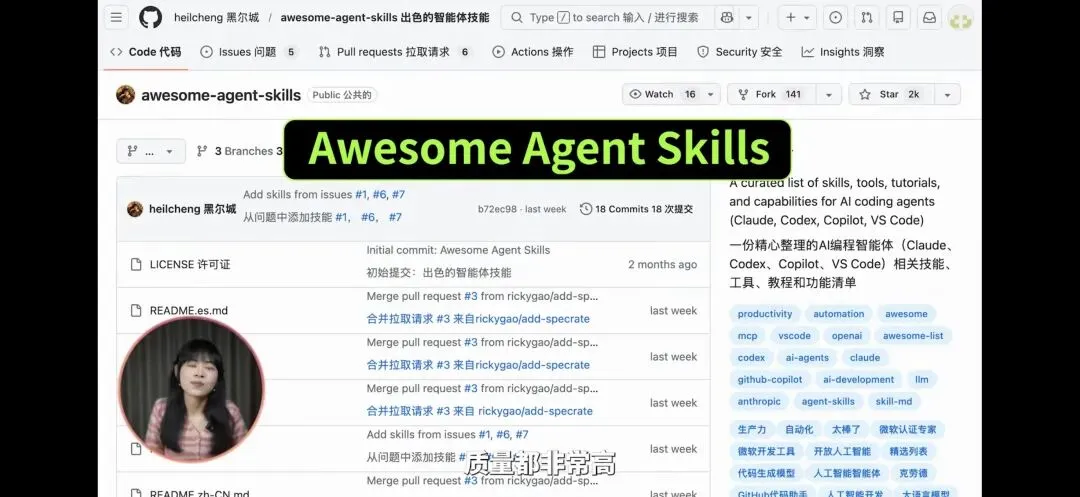Open the skill-md topic tag
This screenshot has height=497, width=1080.
point(894,401)
